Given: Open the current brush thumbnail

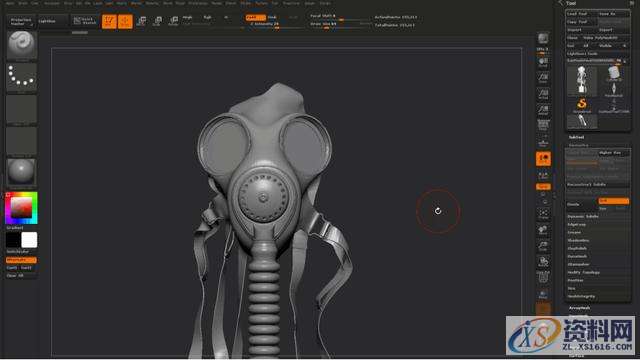Looking at the screenshot, I should point(22,45).
